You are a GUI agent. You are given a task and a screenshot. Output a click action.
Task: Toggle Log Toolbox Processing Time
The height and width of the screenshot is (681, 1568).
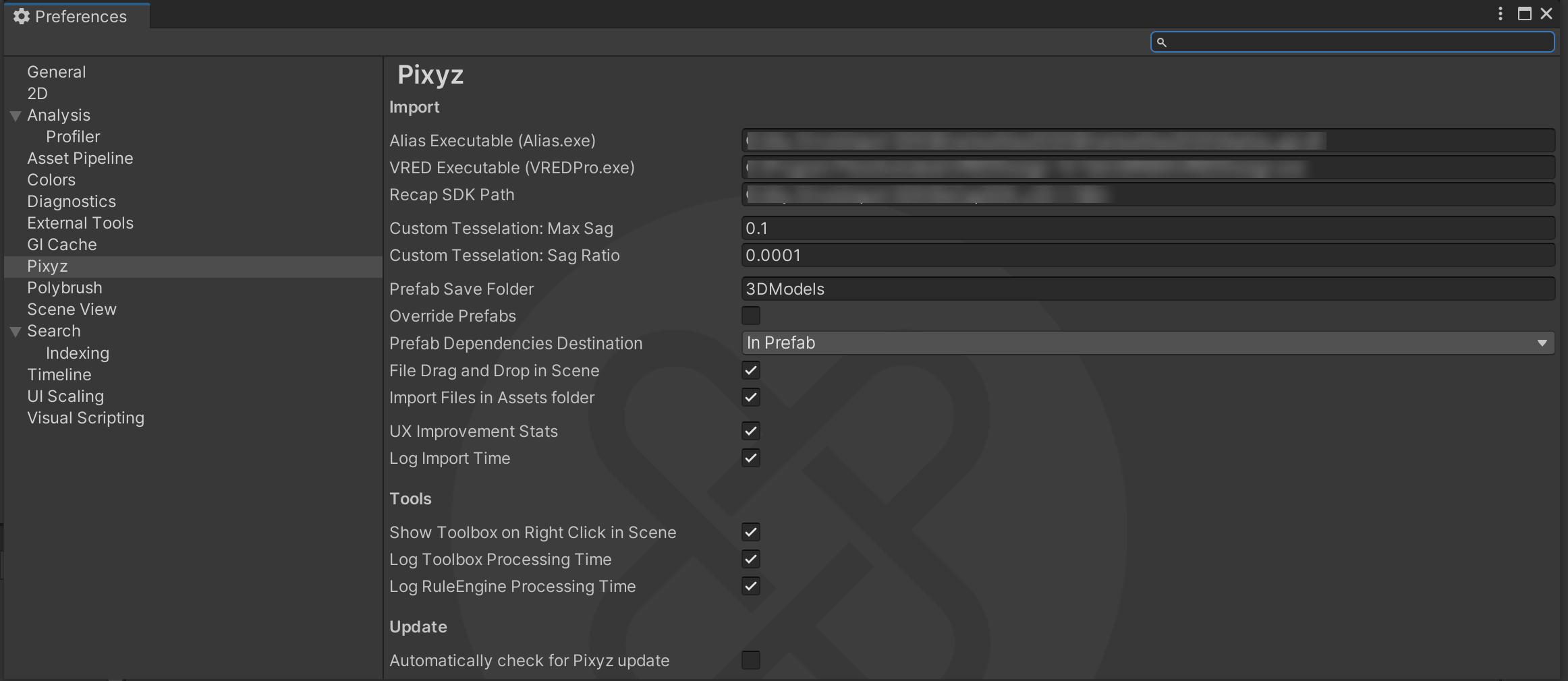pyautogui.click(x=751, y=559)
